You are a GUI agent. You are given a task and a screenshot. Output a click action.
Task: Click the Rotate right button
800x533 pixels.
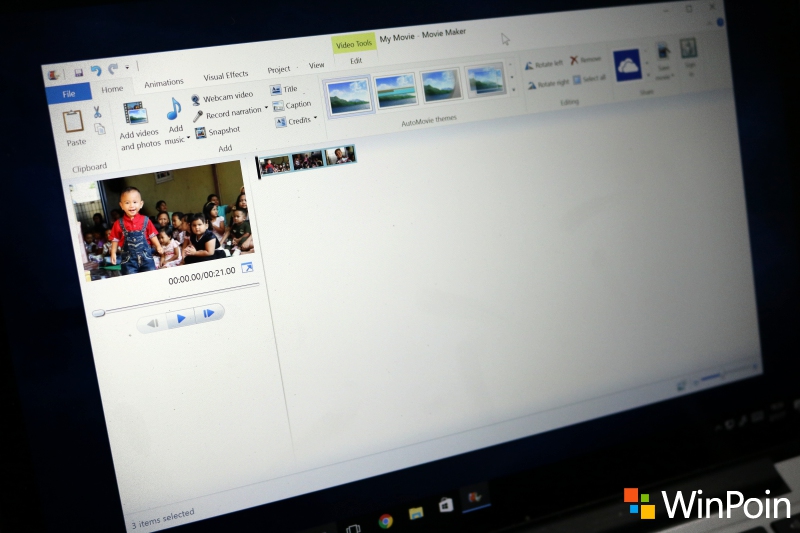(x=548, y=84)
